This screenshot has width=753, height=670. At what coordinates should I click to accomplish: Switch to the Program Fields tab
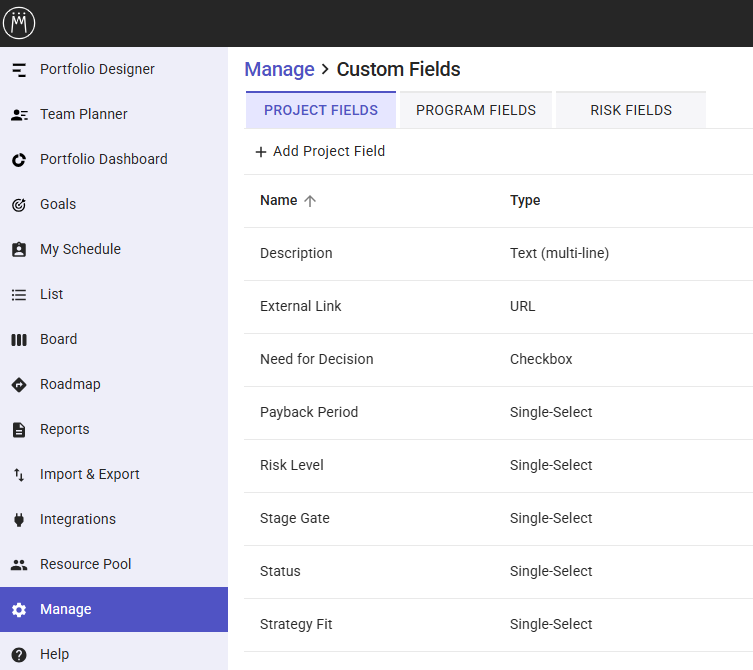tap(475, 110)
